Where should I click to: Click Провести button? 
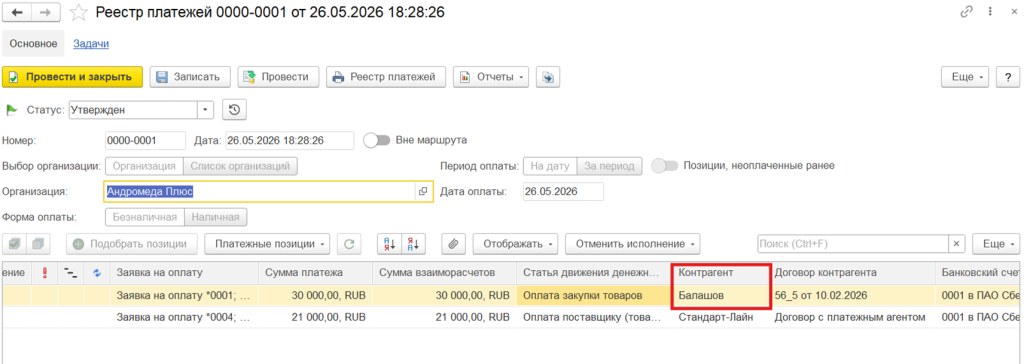click(278, 76)
